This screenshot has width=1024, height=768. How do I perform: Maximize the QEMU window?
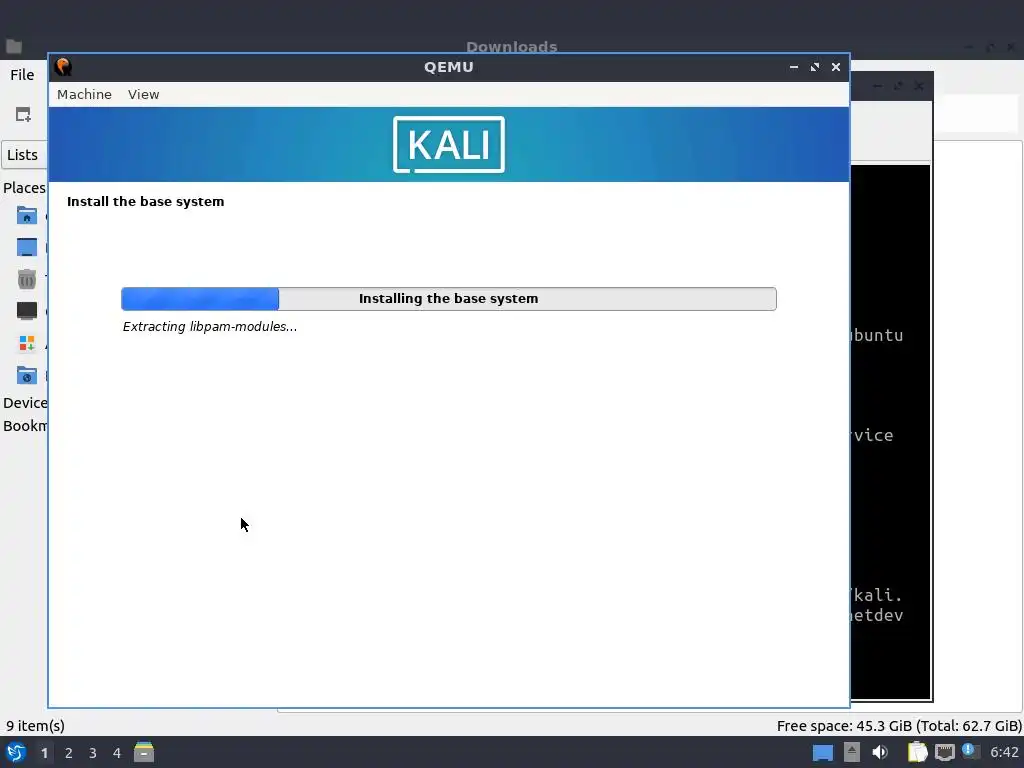pos(815,67)
